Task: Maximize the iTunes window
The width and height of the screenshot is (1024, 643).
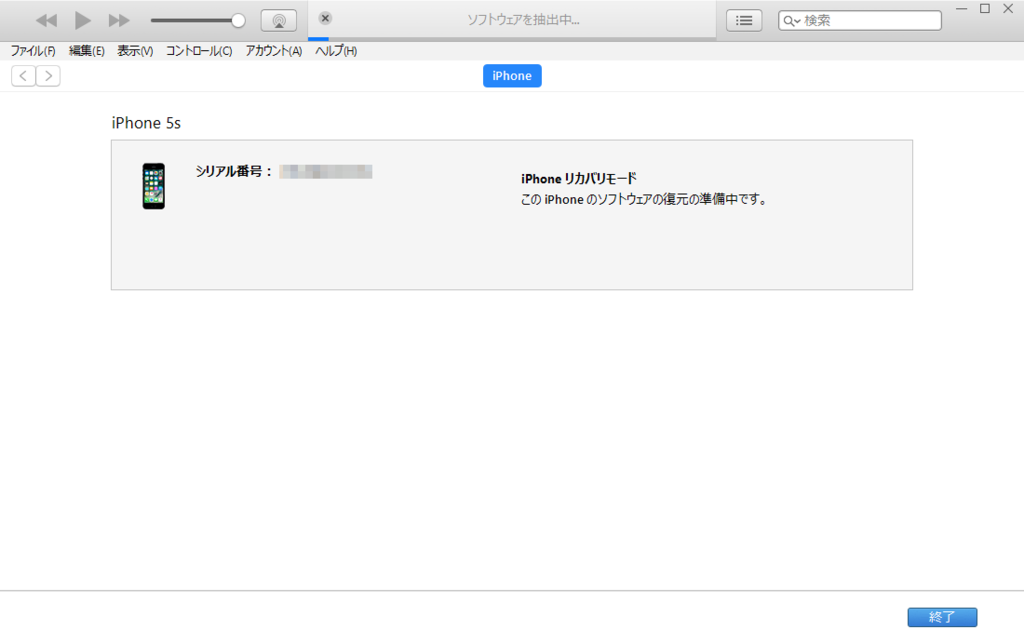Action: coord(985,8)
